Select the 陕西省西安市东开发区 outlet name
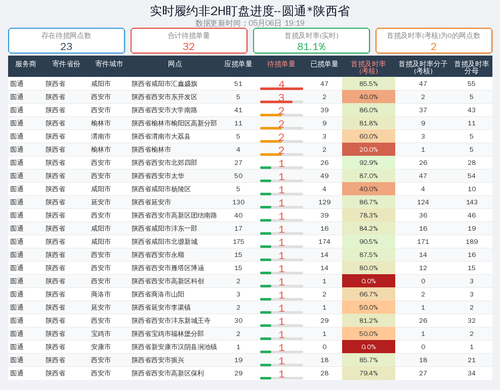This screenshot has width=500, height=390. click(164, 97)
